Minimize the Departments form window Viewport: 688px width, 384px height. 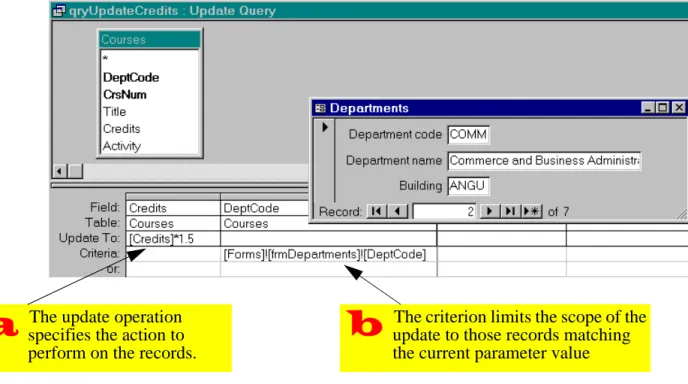pyautogui.click(x=648, y=108)
